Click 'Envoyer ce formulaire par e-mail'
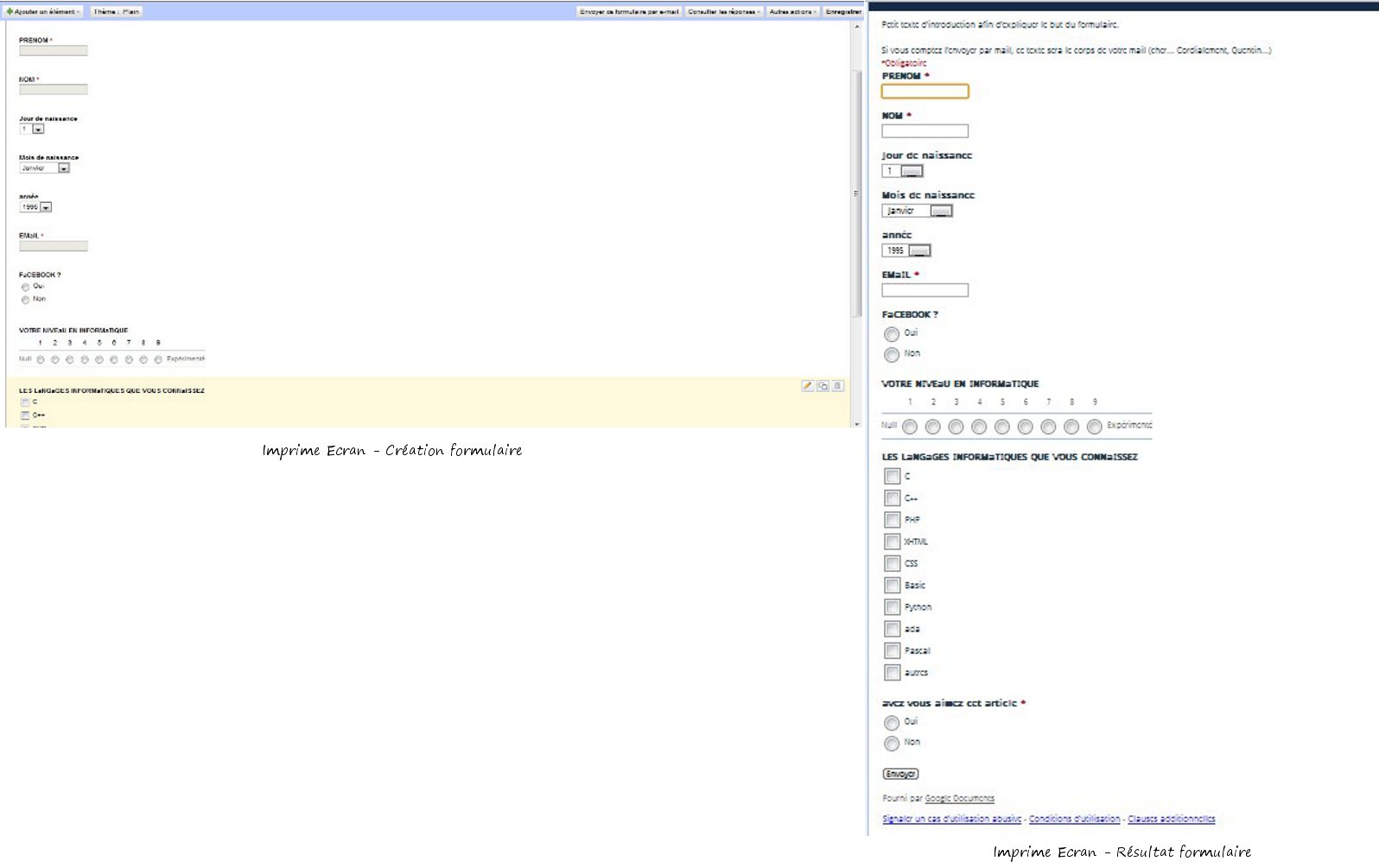This screenshot has height=868, width=1379. [x=629, y=12]
